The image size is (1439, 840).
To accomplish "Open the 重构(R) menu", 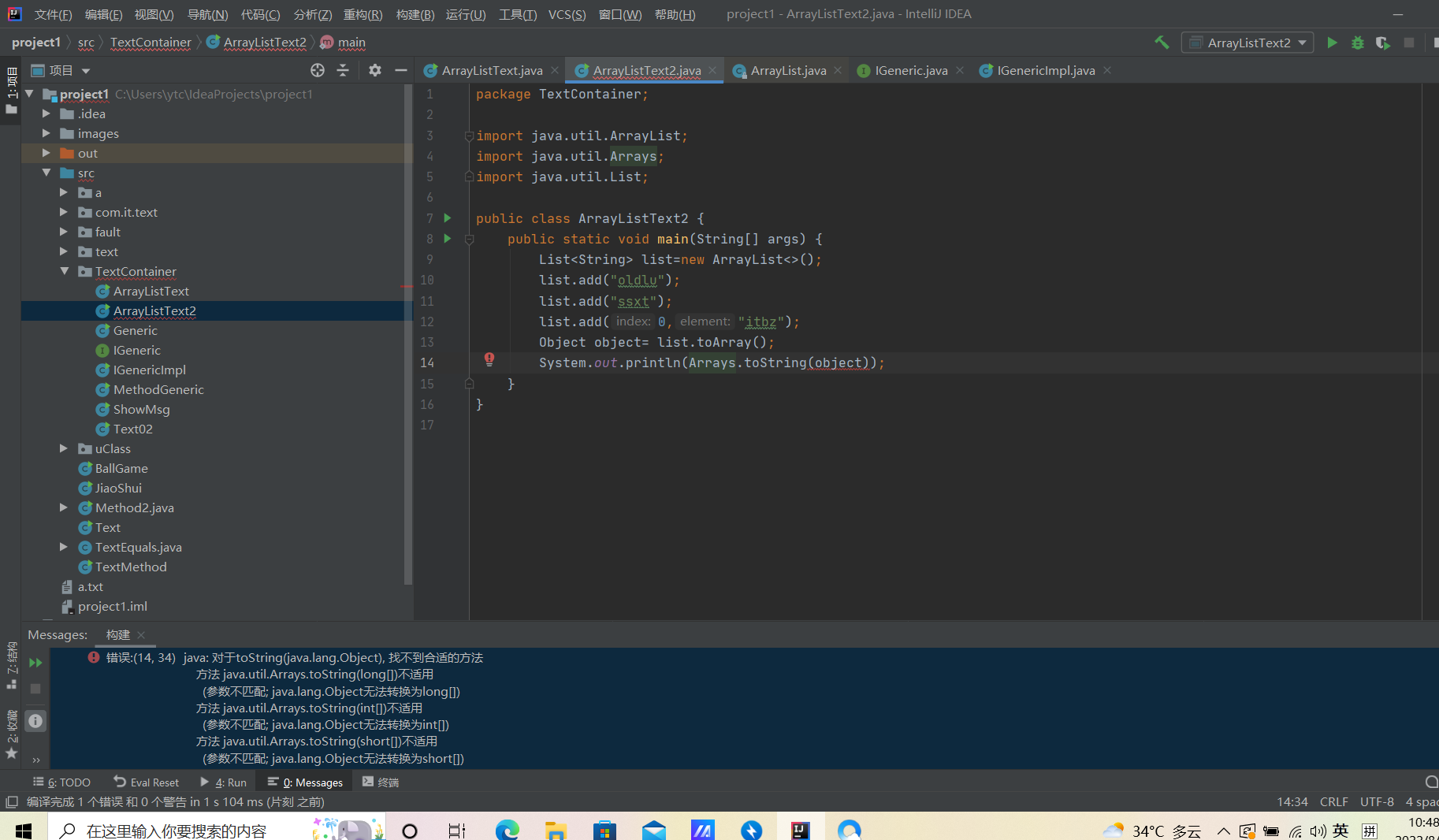I will pos(363,14).
